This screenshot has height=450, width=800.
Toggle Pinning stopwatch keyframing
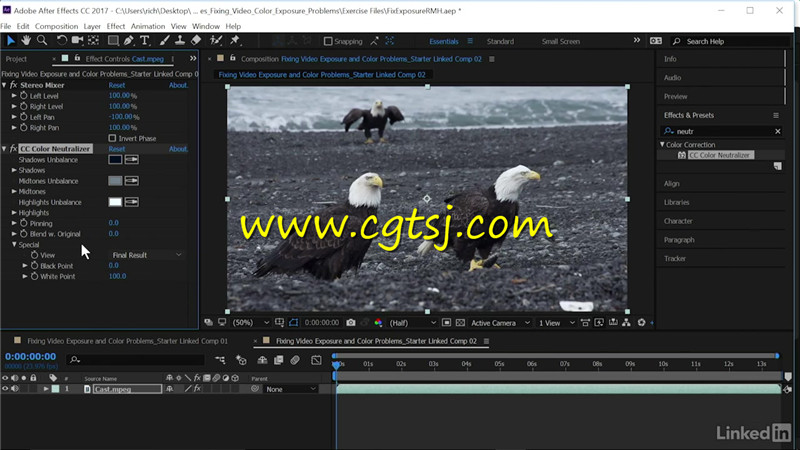pyautogui.click(x=23, y=223)
